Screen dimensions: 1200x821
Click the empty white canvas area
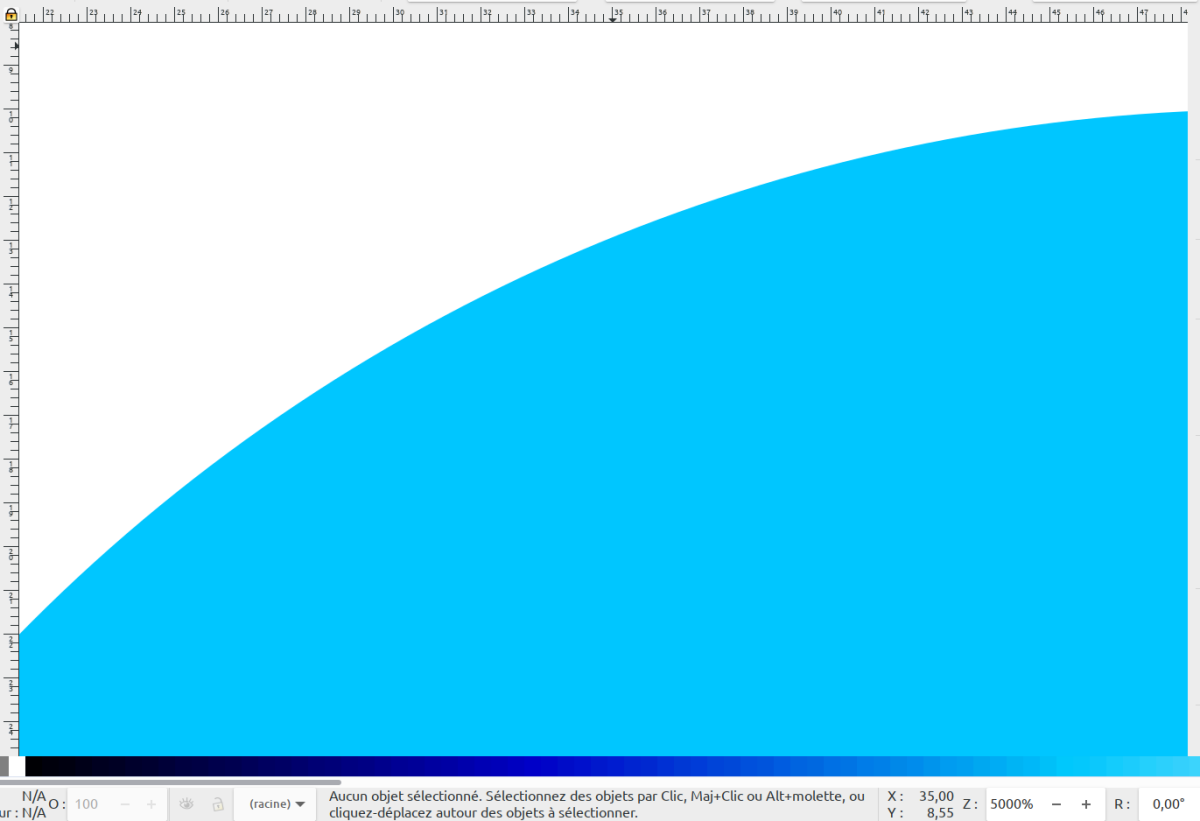point(300,150)
